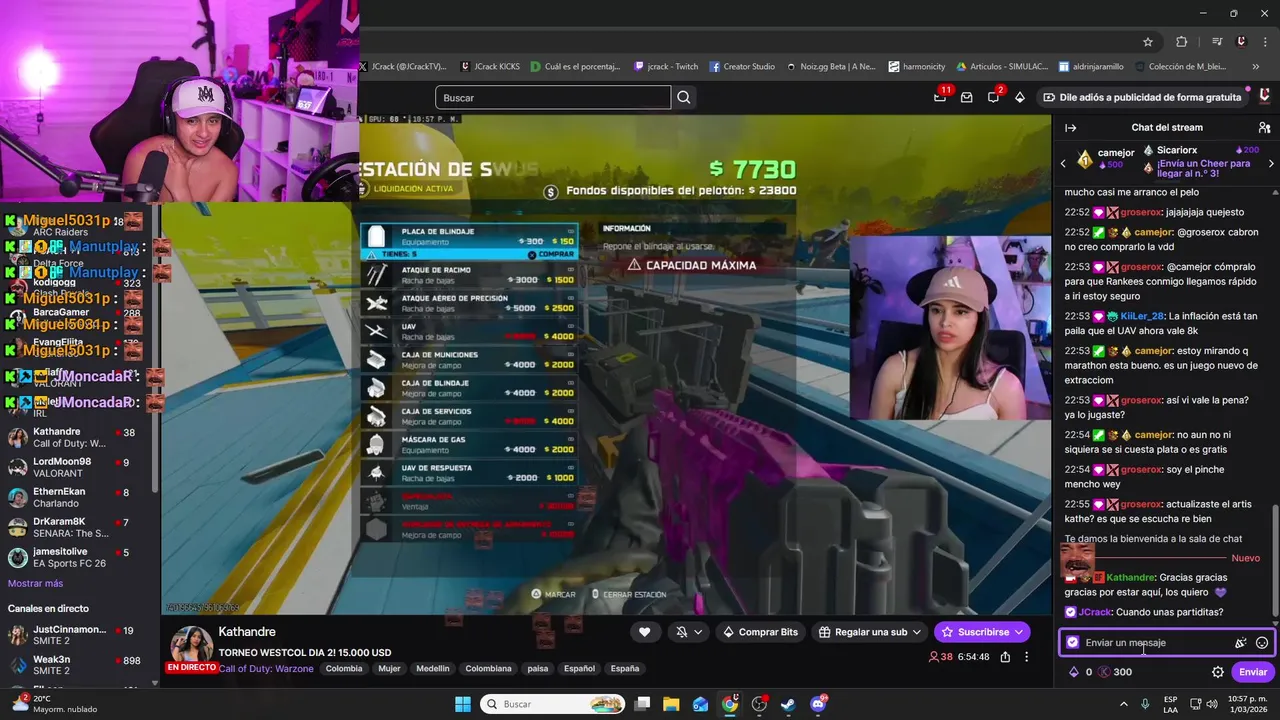1280x720 pixels.
Task: Open the Noiz.gg Beta bookmark
Action: pyautogui.click(x=831, y=67)
